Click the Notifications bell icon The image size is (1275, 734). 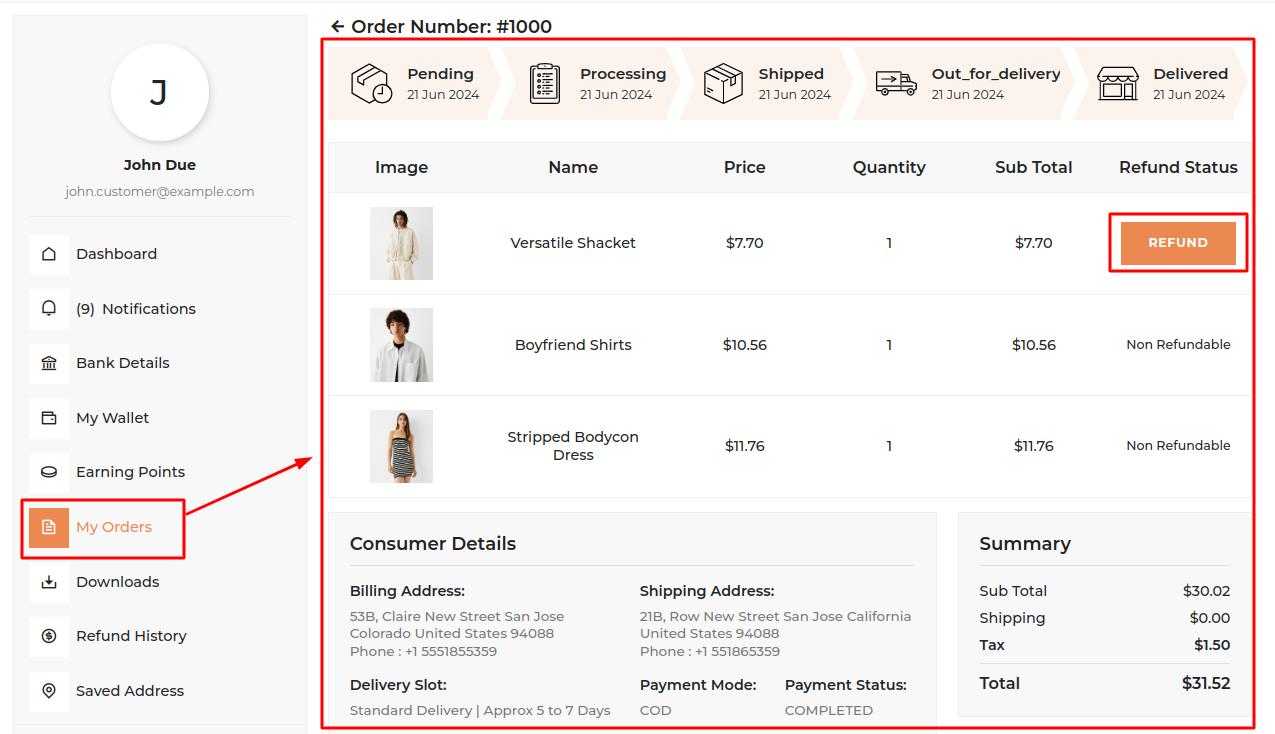pyautogui.click(x=49, y=309)
